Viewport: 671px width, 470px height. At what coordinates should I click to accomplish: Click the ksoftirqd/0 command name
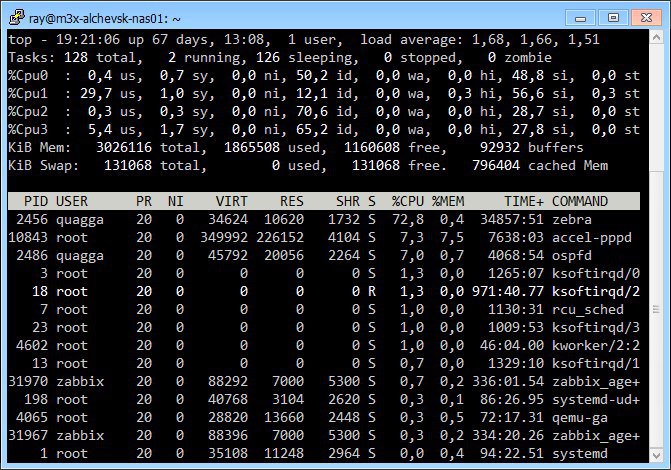(x=596, y=273)
